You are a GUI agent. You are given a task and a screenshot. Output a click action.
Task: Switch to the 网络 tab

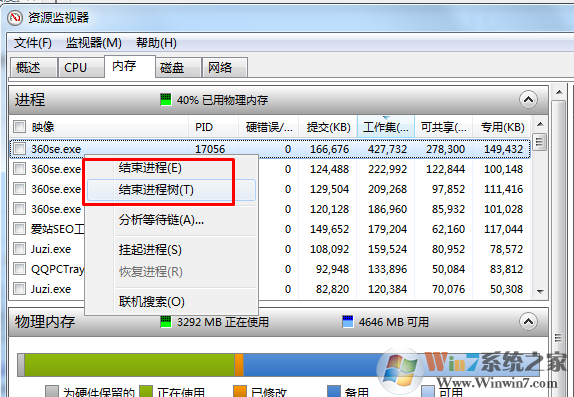(225, 67)
